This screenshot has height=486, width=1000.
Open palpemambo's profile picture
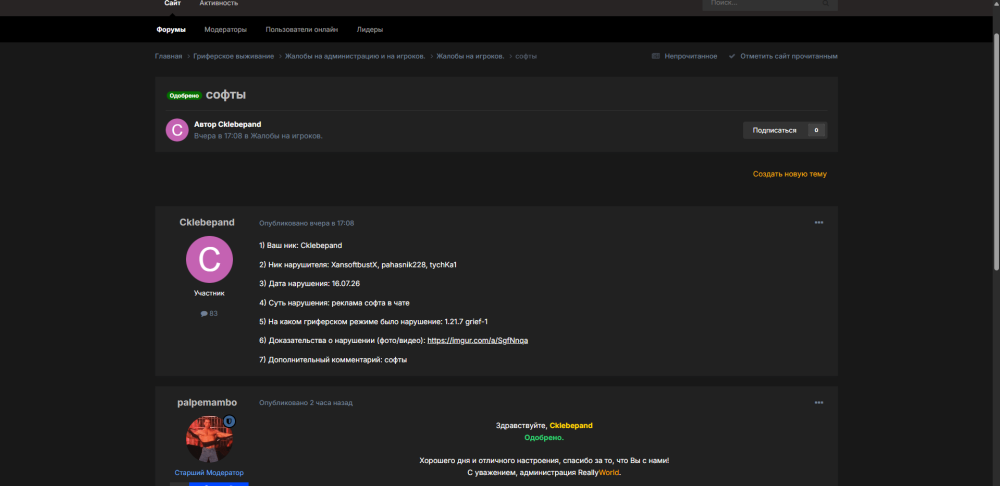pos(209,439)
